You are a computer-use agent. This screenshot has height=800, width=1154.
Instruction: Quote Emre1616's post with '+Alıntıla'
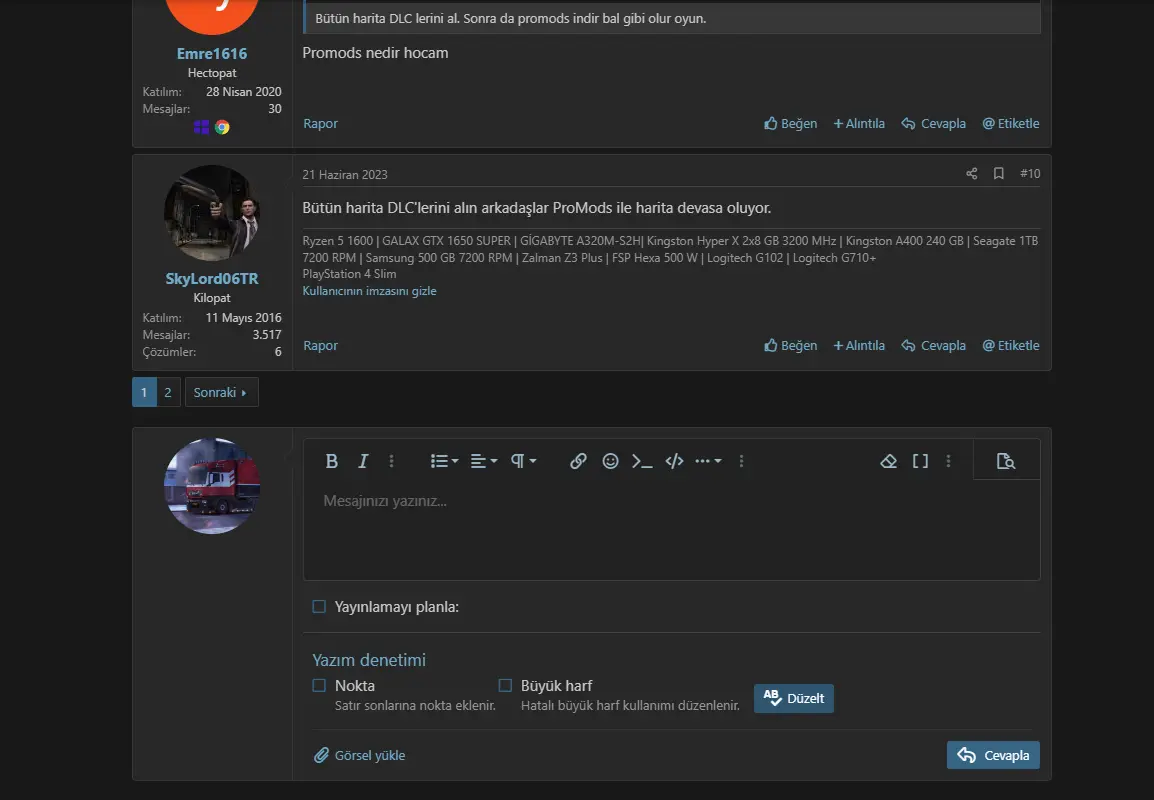(x=859, y=123)
